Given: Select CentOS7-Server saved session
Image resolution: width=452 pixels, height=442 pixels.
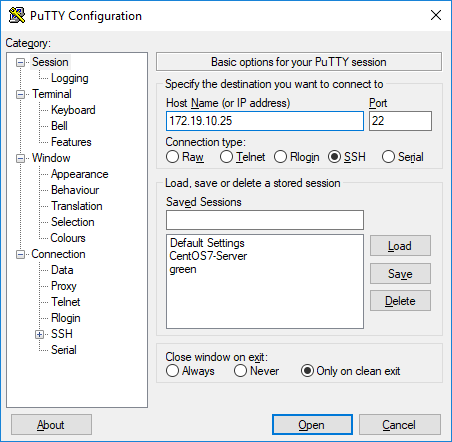Looking at the screenshot, I should [208, 256].
